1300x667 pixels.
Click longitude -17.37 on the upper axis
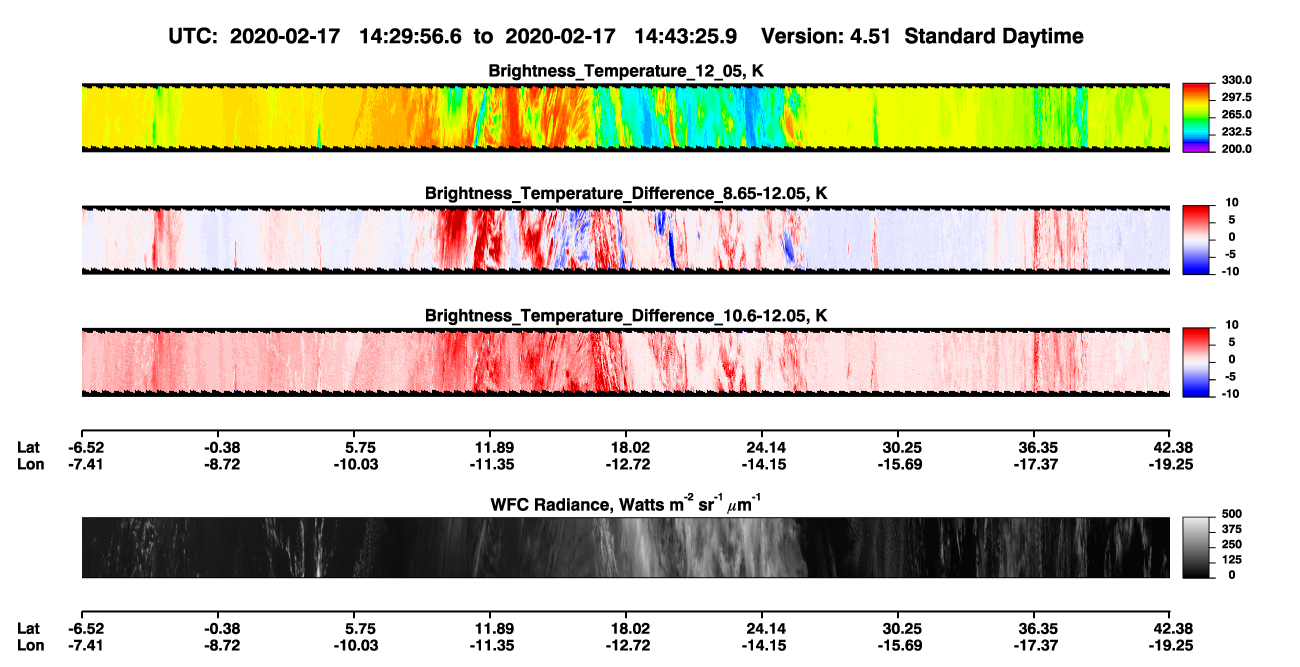pos(1034,464)
